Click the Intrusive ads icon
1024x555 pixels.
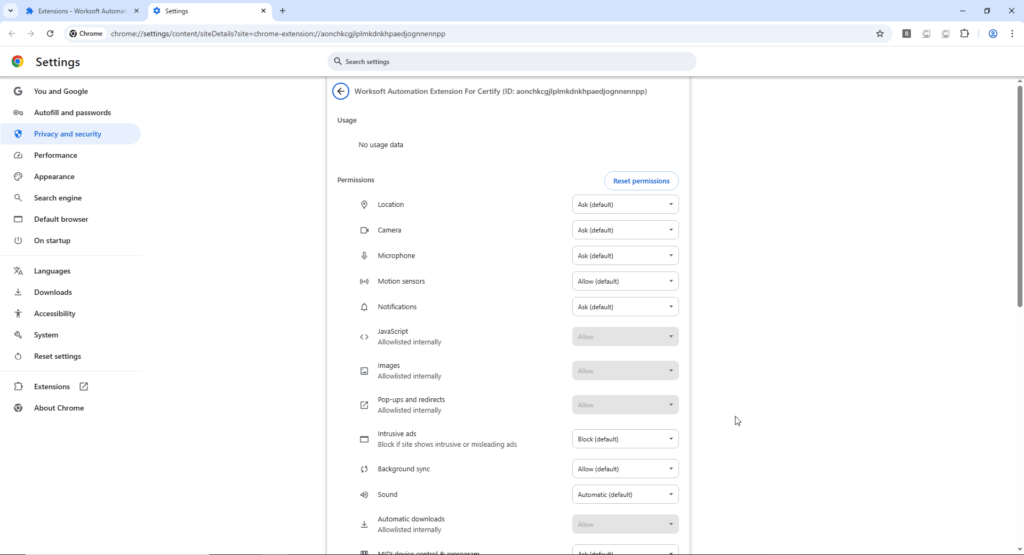coord(364,439)
